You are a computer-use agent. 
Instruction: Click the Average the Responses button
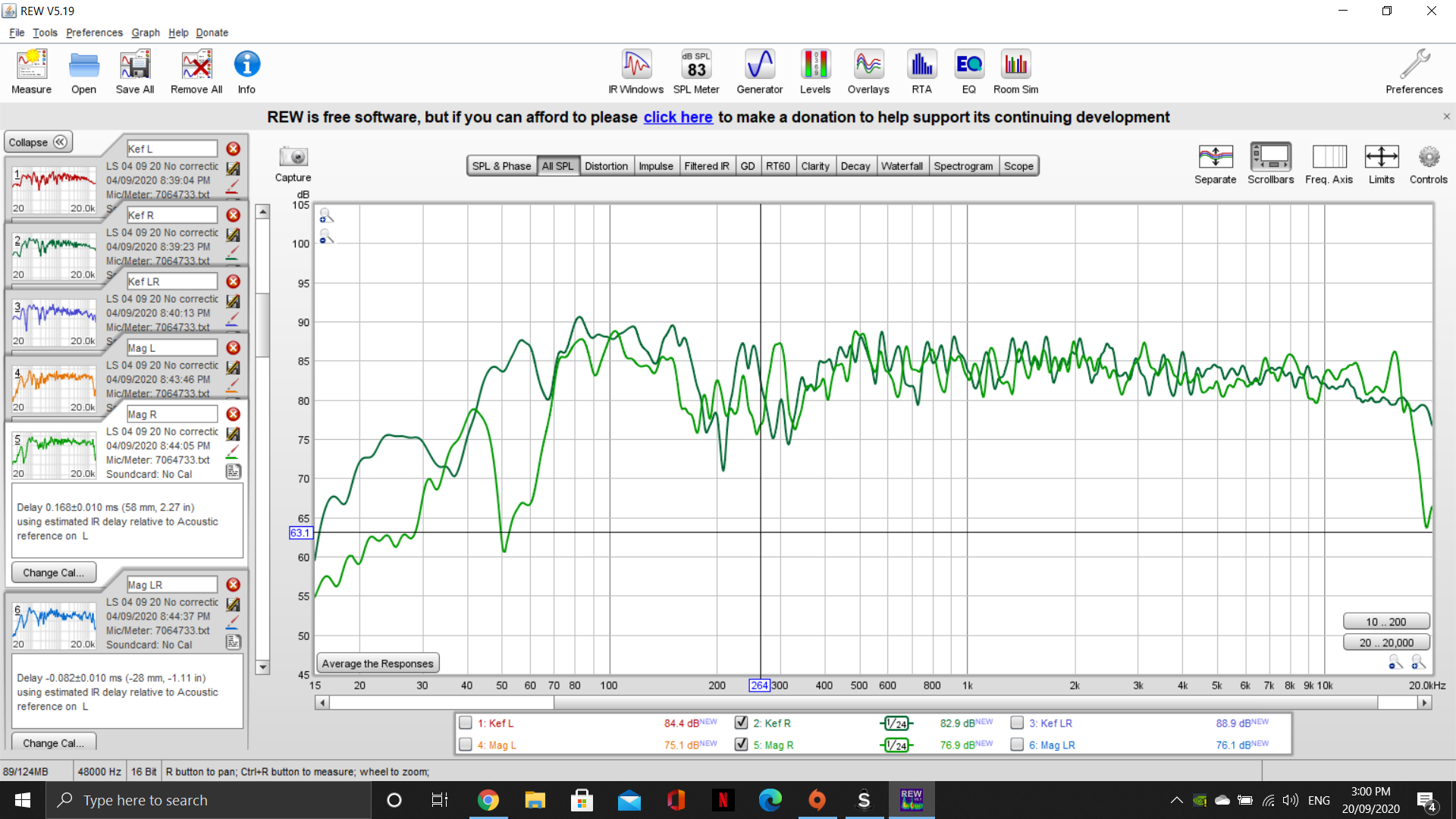coord(378,663)
